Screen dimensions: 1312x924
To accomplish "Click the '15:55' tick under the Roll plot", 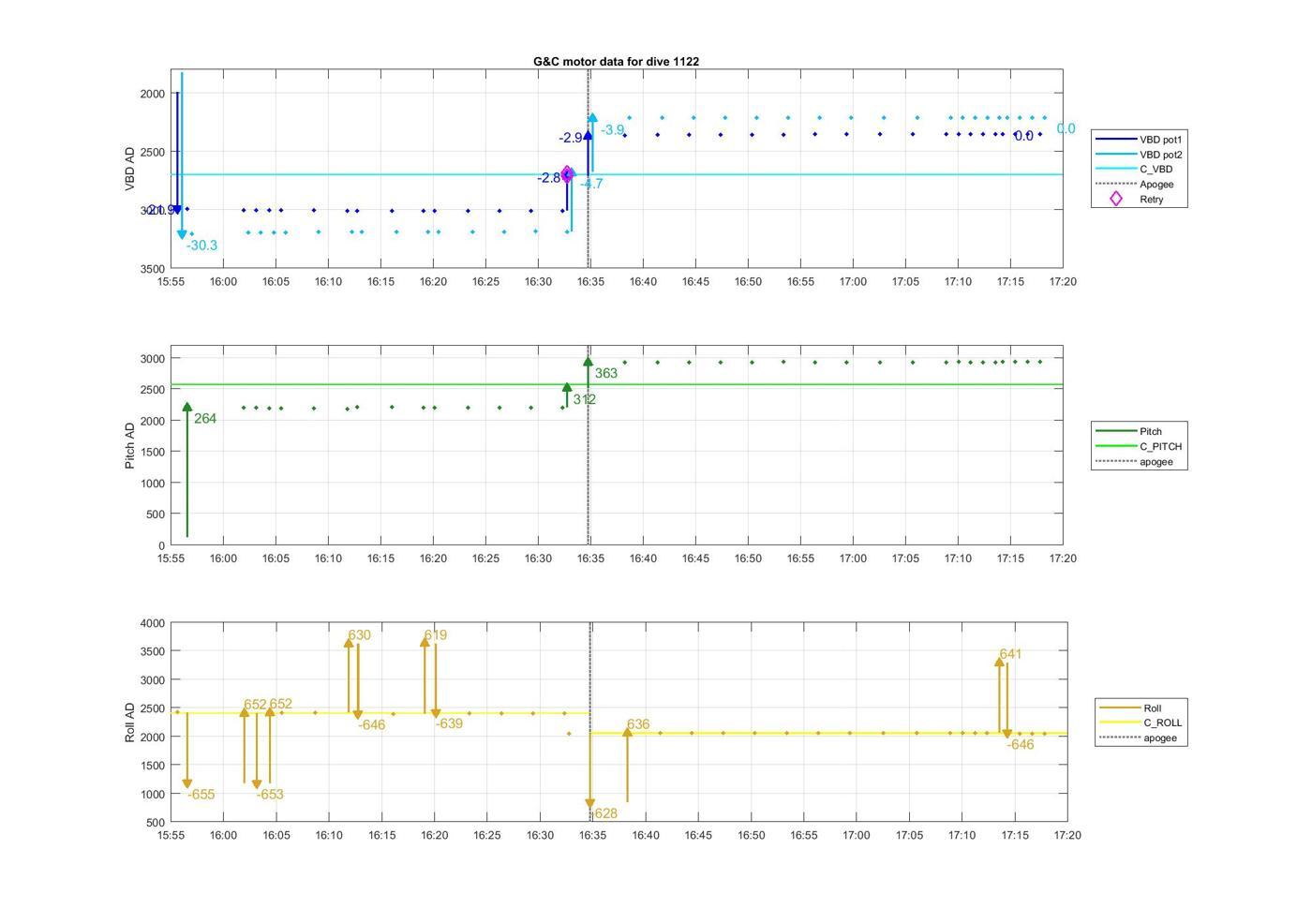I will tap(171, 835).
